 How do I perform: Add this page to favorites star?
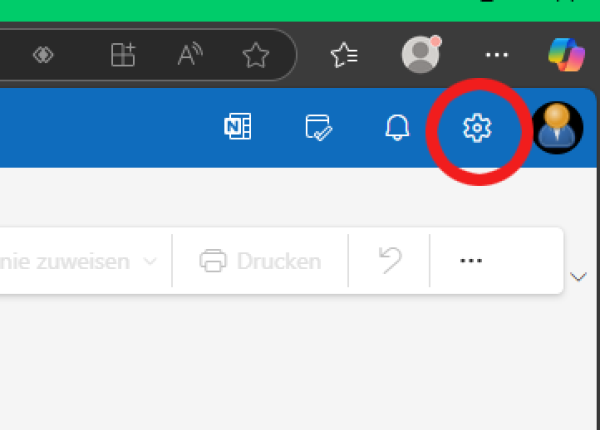click(x=256, y=55)
